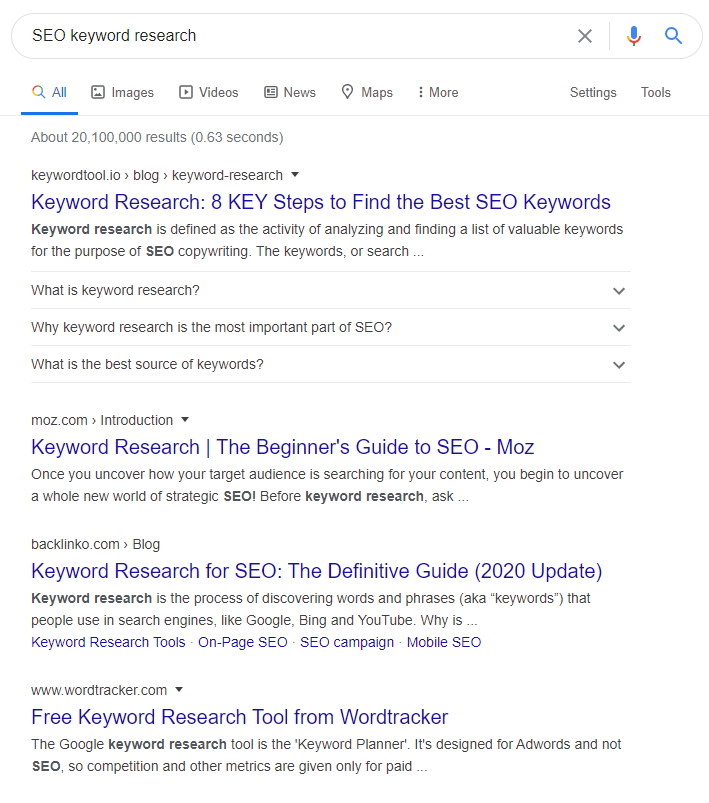Image resolution: width=709 pixels, height=803 pixels.
Task: Open the dropdown arrow next to moz.com Introduction
Action: [x=185, y=420]
